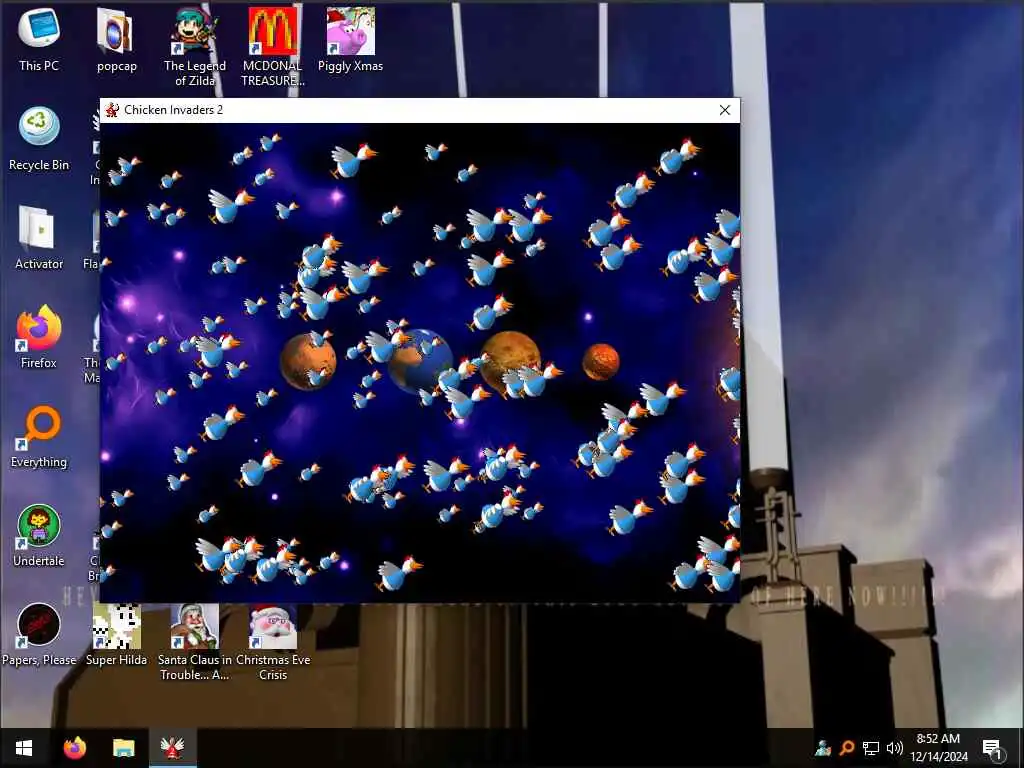The height and width of the screenshot is (768, 1024).
Task: Open File Explorer from the taskbar
Action: click(123, 748)
